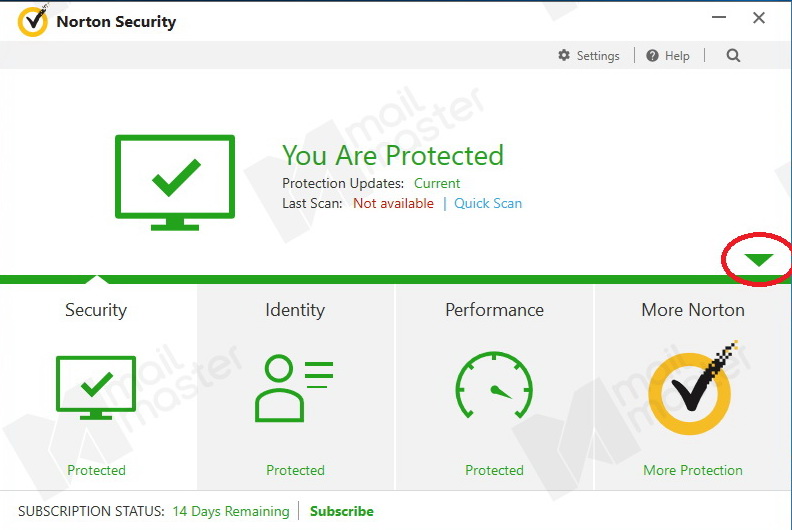Click the Identity person icon
The width and height of the screenshot is (792, 530).
[294, 387]
